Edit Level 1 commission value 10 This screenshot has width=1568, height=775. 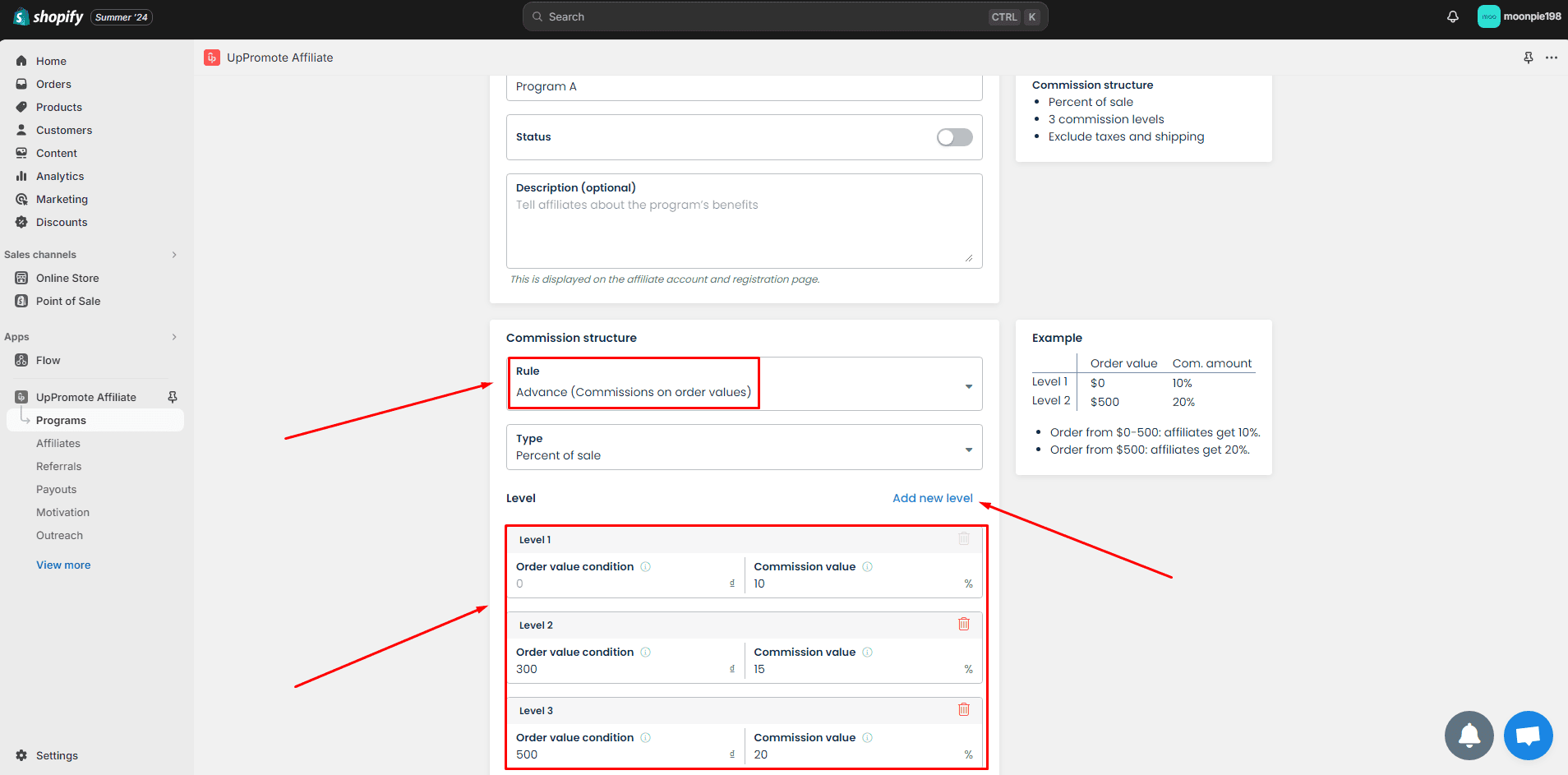[x=863, y=584]
